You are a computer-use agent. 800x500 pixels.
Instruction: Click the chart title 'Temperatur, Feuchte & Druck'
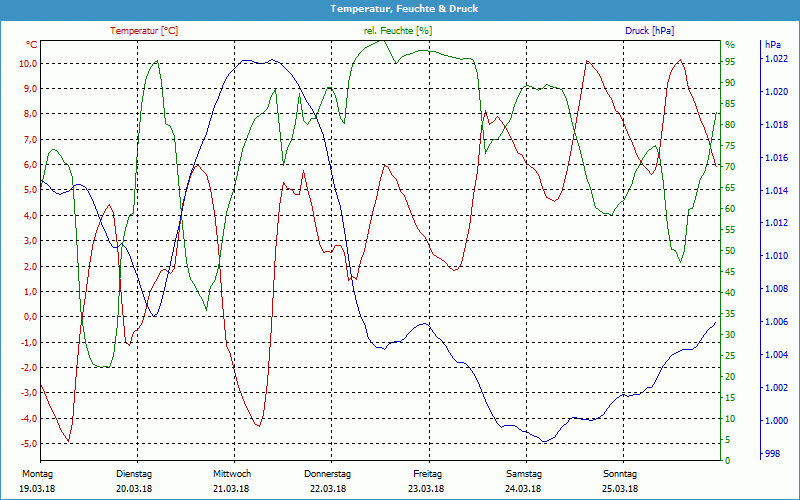[404, 9]
